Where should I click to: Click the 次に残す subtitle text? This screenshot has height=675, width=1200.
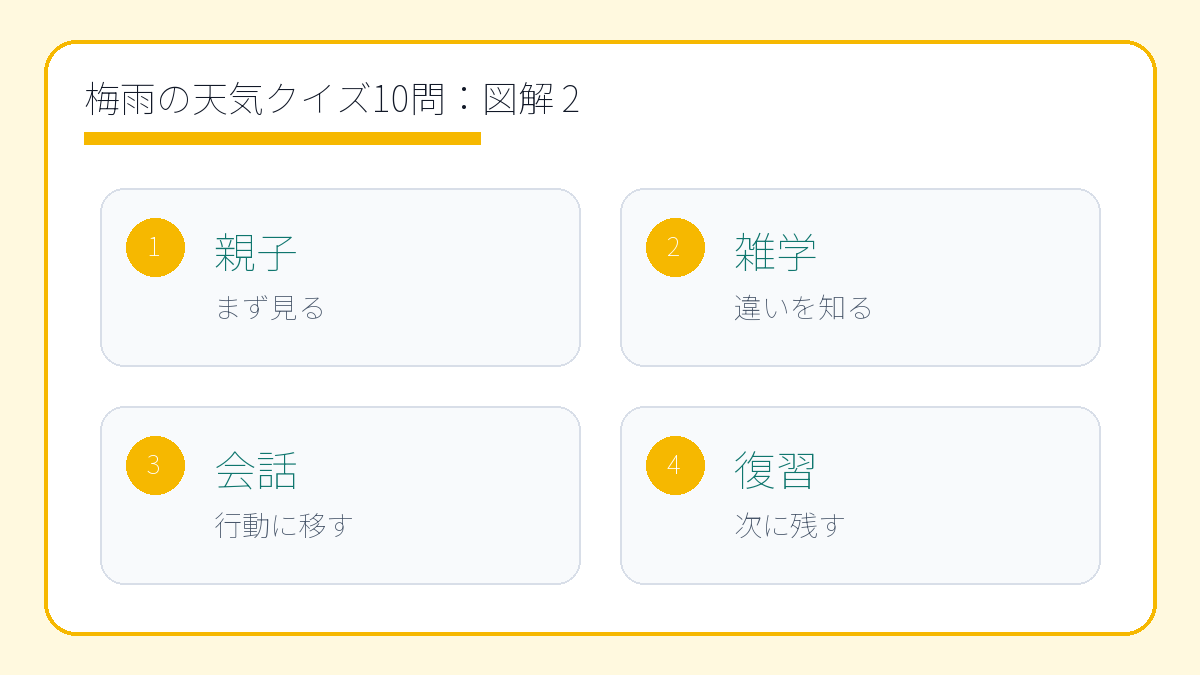tap(790, 526)
